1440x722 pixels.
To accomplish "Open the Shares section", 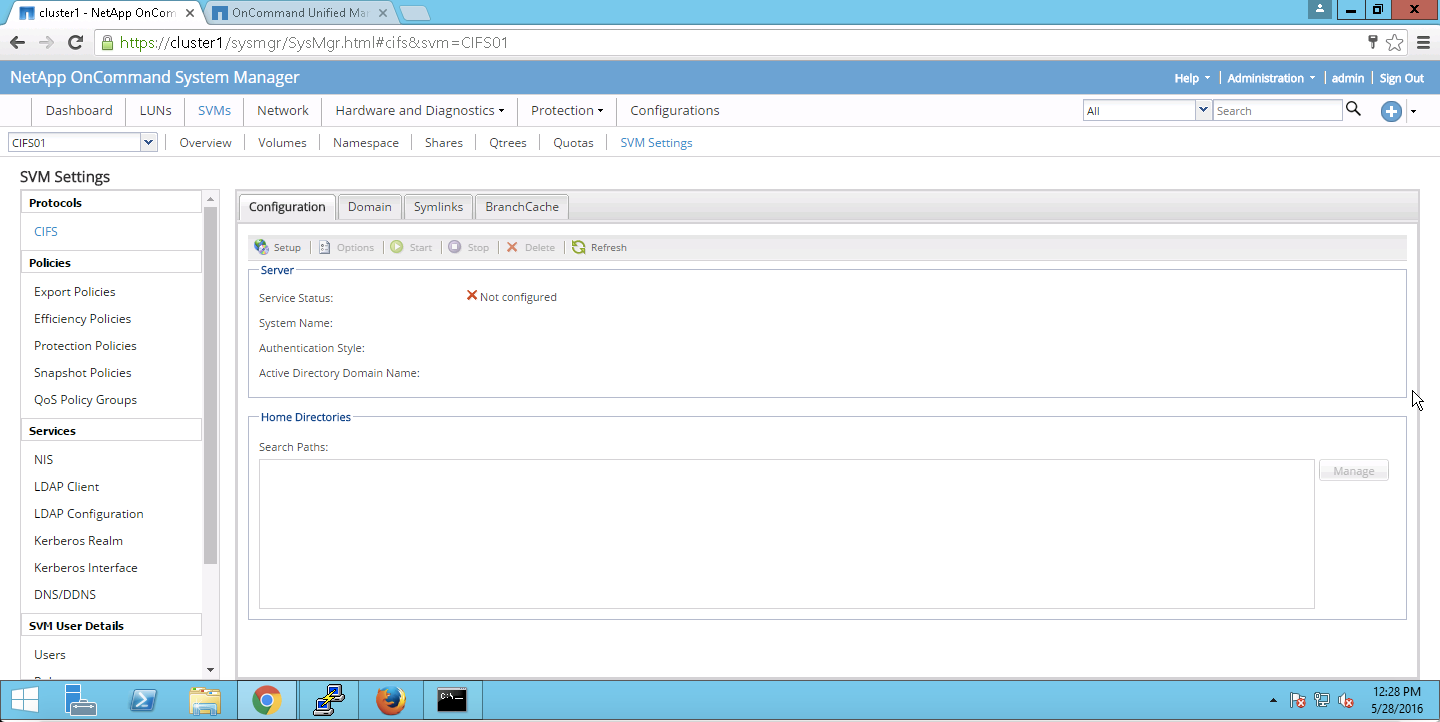I will pos(443,143).
